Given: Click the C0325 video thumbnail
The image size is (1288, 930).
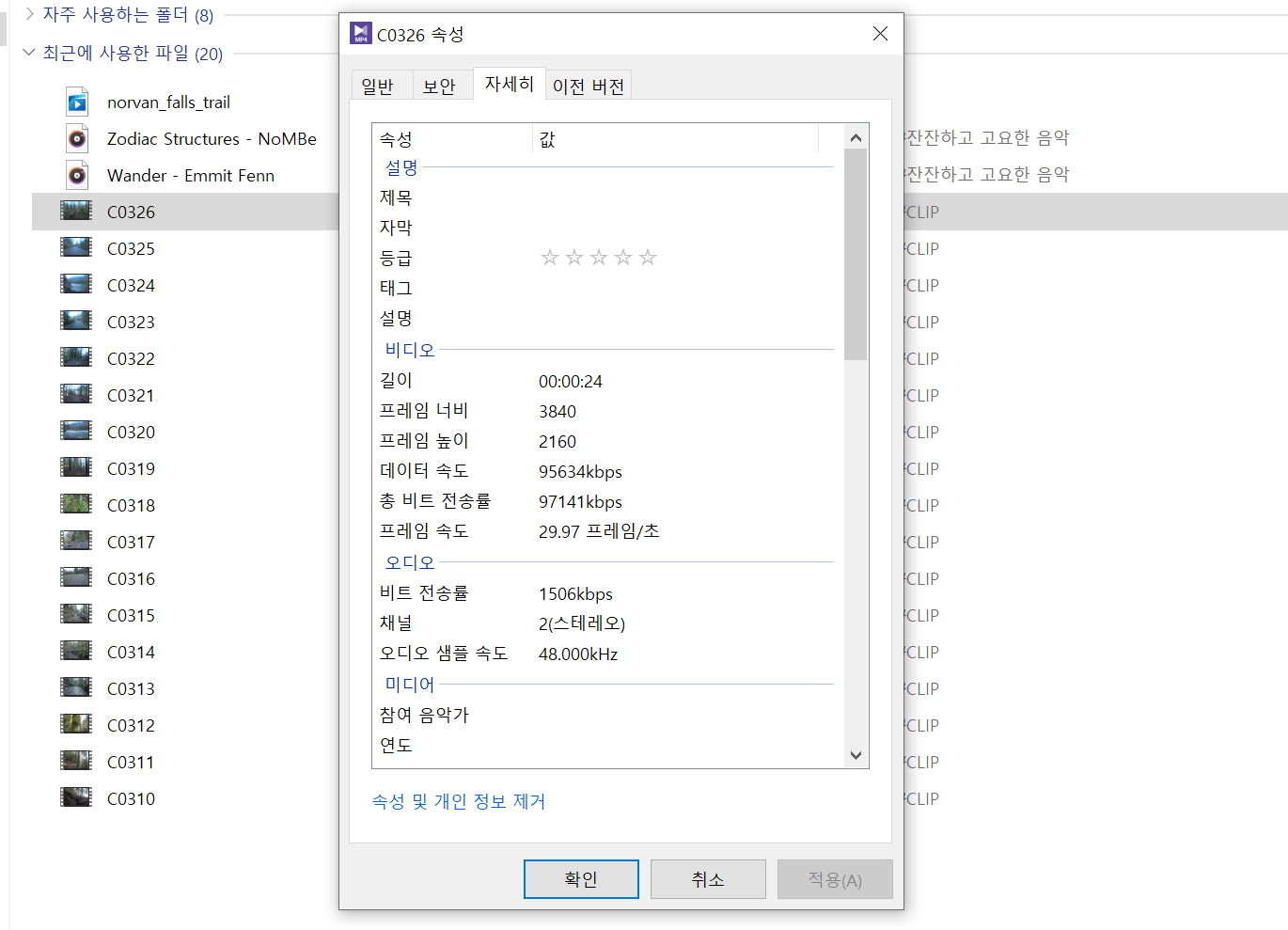Looking at the screenshot, I should [x=76, y=248].
